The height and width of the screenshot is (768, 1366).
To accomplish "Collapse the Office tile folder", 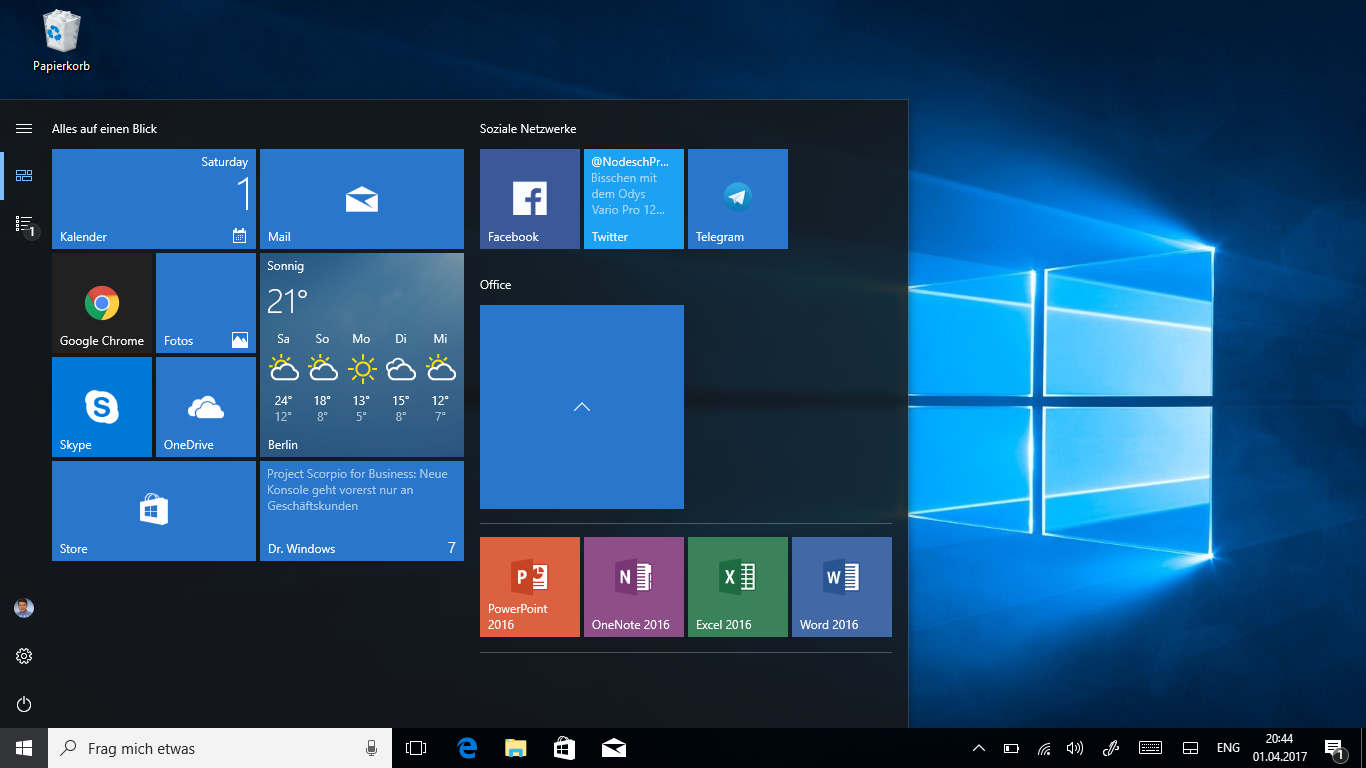I will coord(582,407).
